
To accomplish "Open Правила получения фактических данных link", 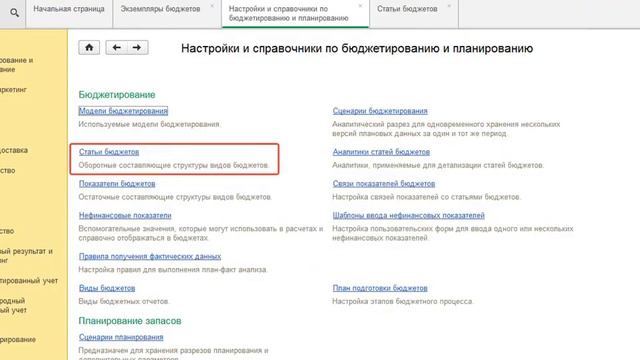I will [x=150, y=256].
